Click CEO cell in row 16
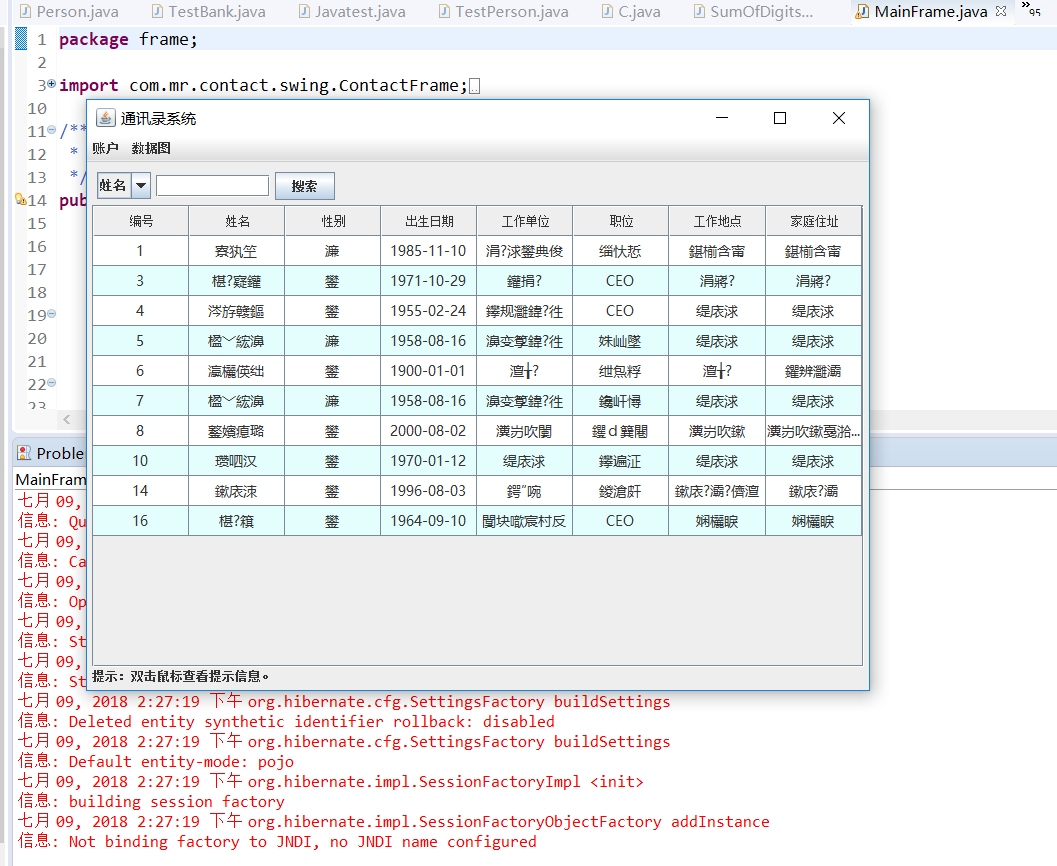 click(620, 521)
